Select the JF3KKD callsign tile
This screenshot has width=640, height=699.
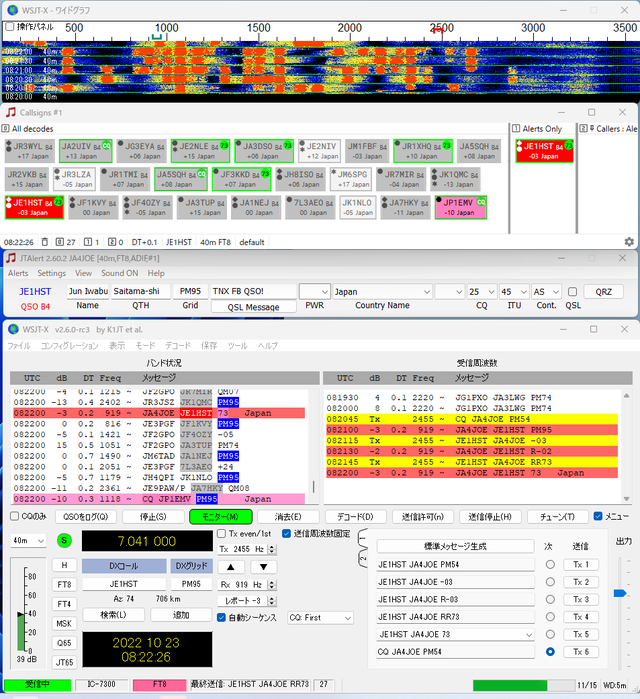[241, 179]
